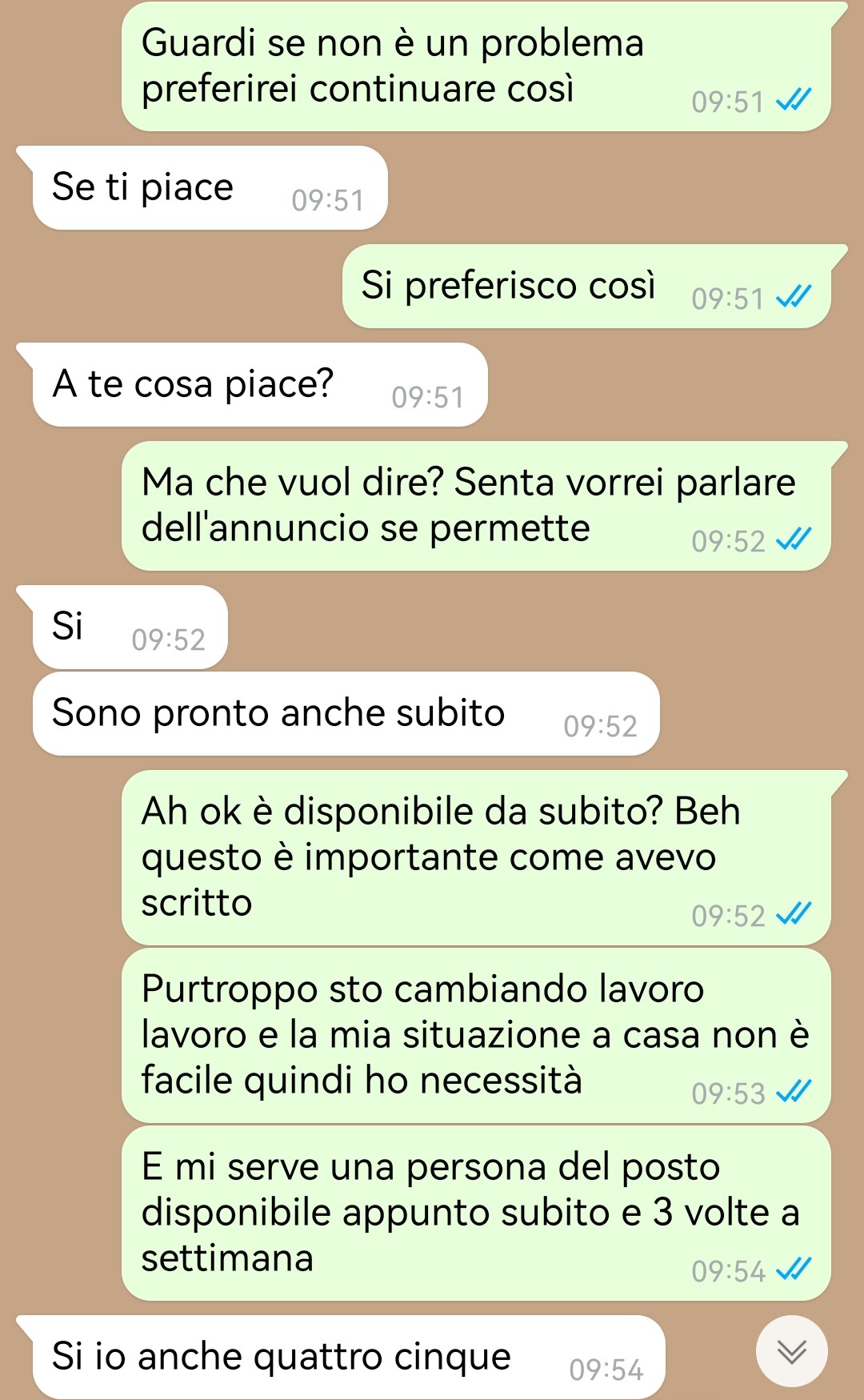Viewport: 864px width, 1400px height.
Task: Tap read receipt ticks on 'Si preferisco così'
Action: 794,297
